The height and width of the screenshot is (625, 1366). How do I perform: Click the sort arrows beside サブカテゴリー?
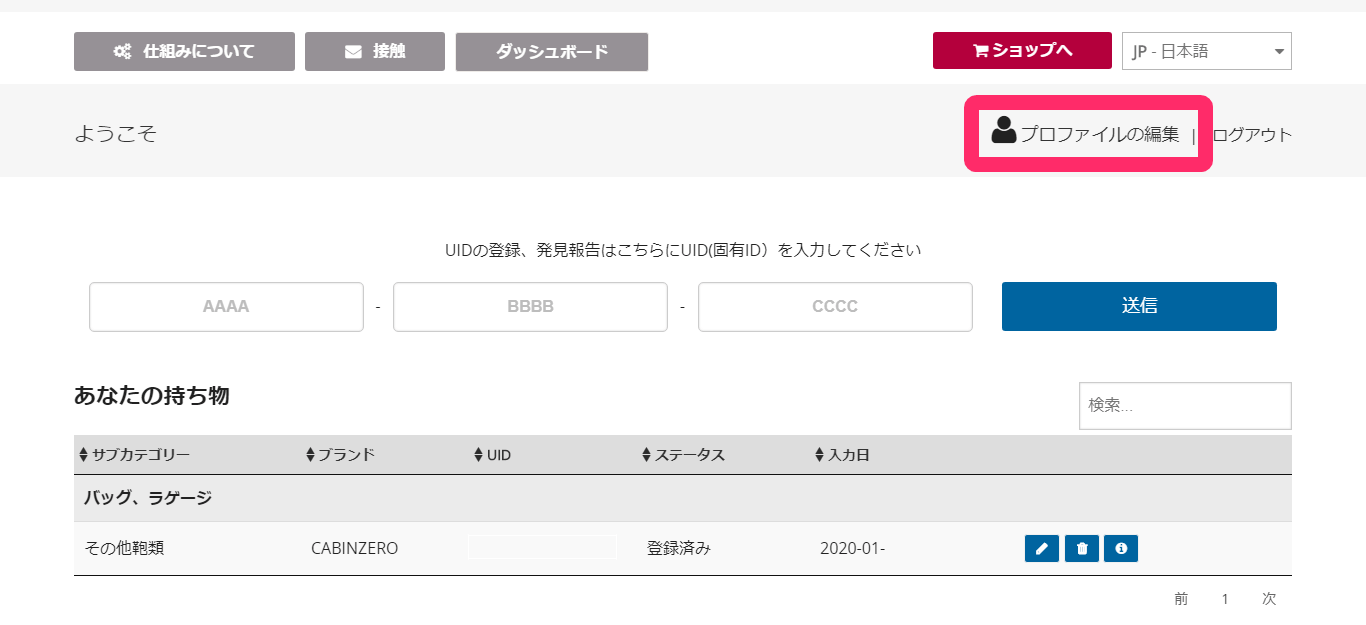tap(83, 455)
